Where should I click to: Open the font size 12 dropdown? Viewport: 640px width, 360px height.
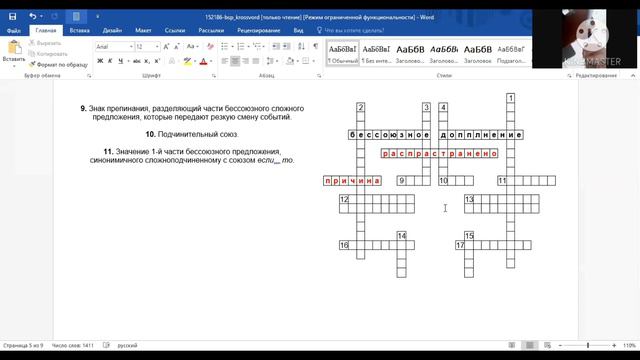(157, 47)
